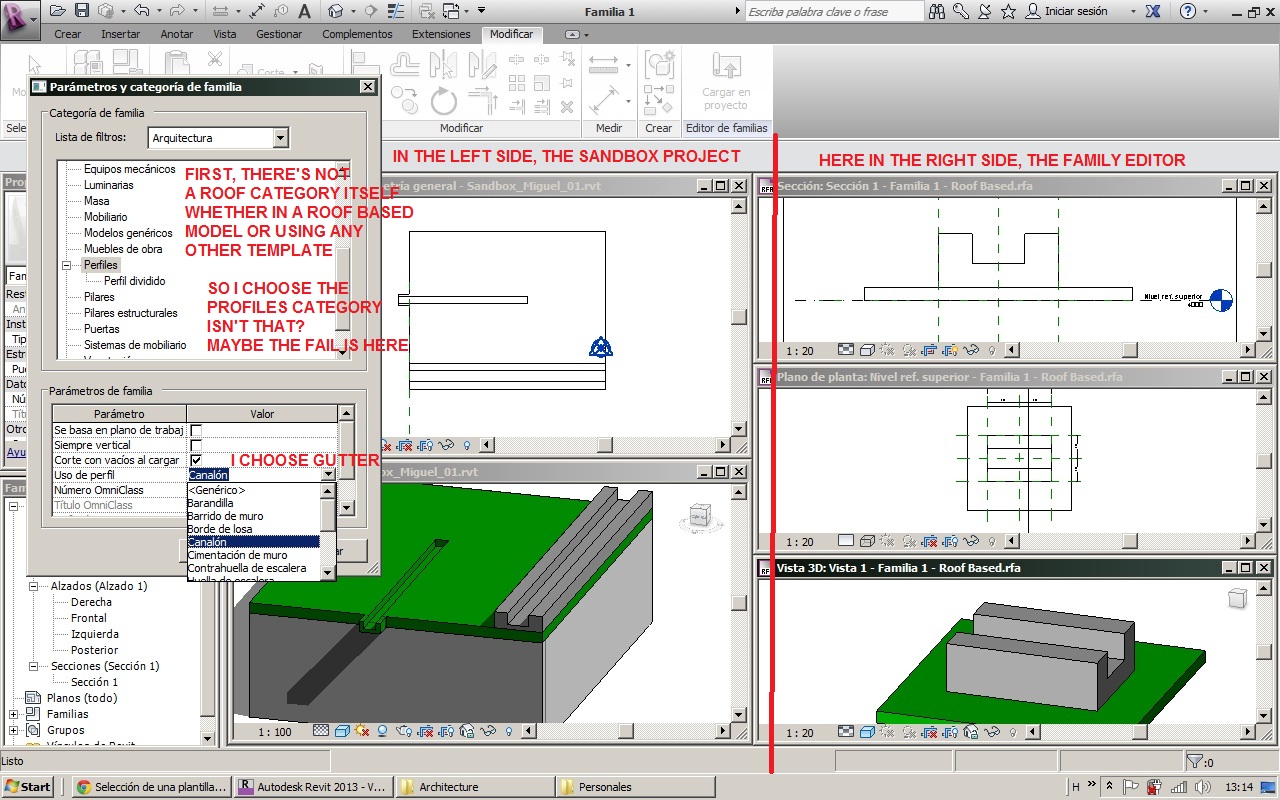Click the Open folder icon in quick access toolbar
Screen dimensions: 1280x800
click(58, 11)
